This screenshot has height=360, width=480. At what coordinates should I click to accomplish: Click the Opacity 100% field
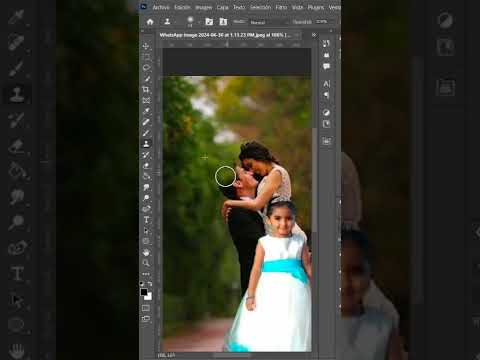tap(322, 22)
